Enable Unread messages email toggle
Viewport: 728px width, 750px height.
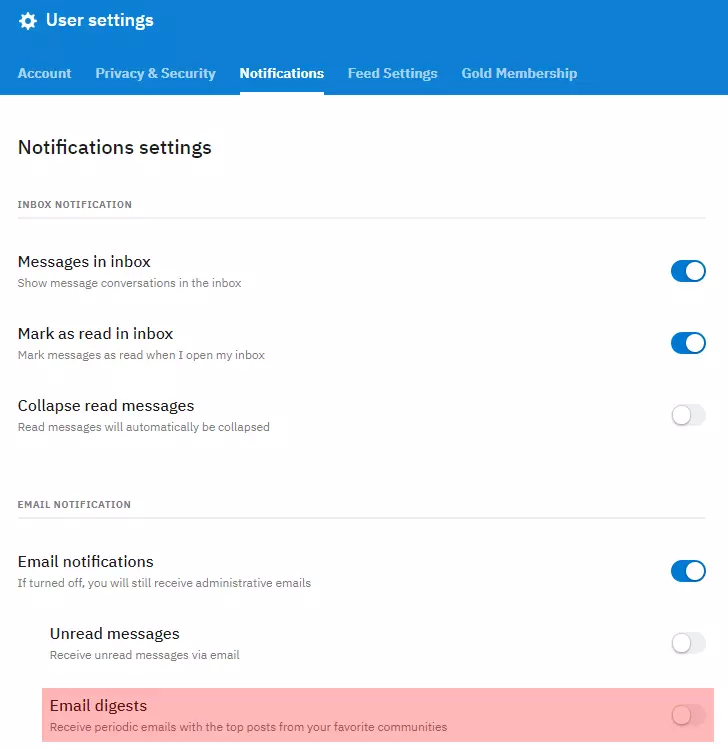click(688, 643)
